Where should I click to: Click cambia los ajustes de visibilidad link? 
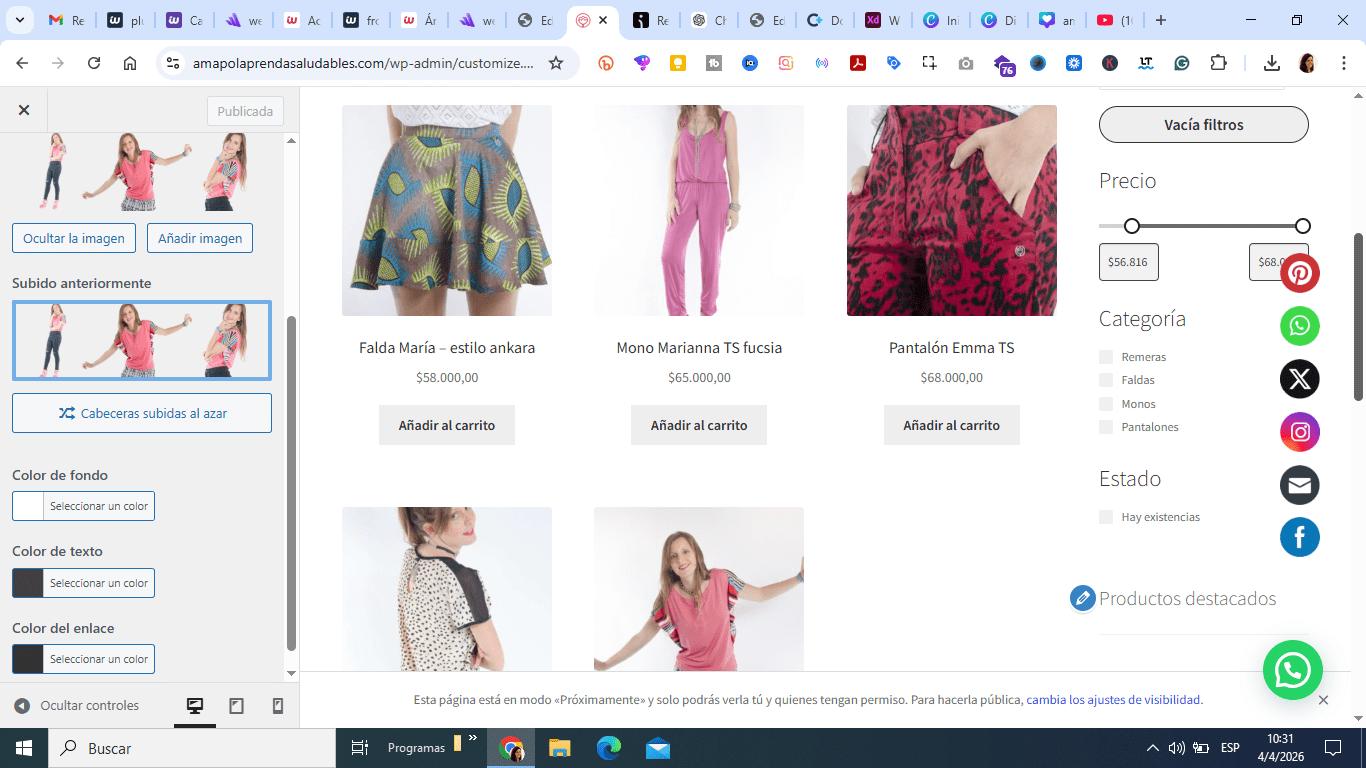1114,700
